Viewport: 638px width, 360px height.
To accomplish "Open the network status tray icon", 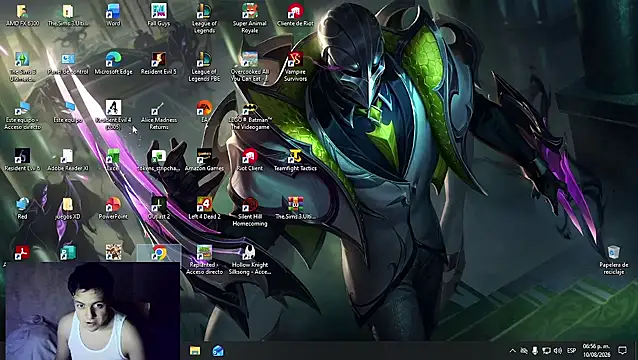I will [x=546, y=351].
